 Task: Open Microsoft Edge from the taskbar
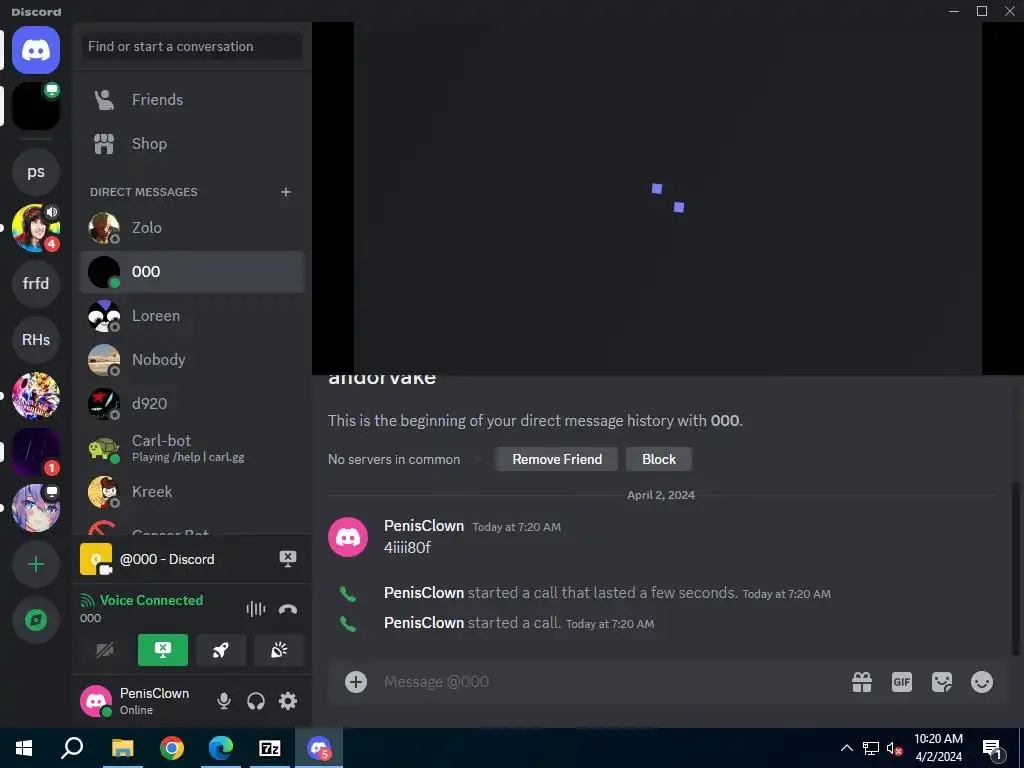pyautogui.click(x=221, y=748)
